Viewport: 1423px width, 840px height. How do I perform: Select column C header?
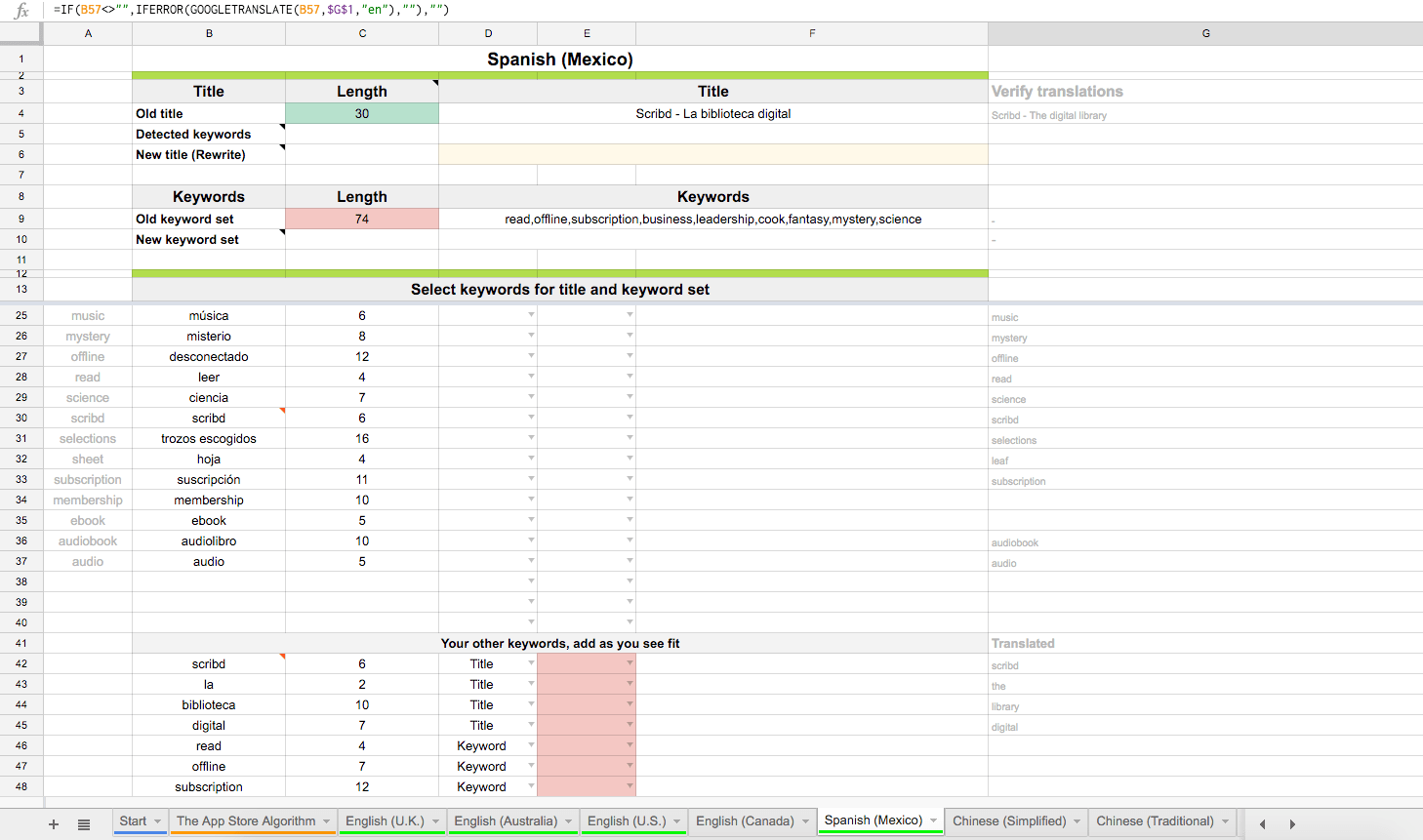coord(362,33)
